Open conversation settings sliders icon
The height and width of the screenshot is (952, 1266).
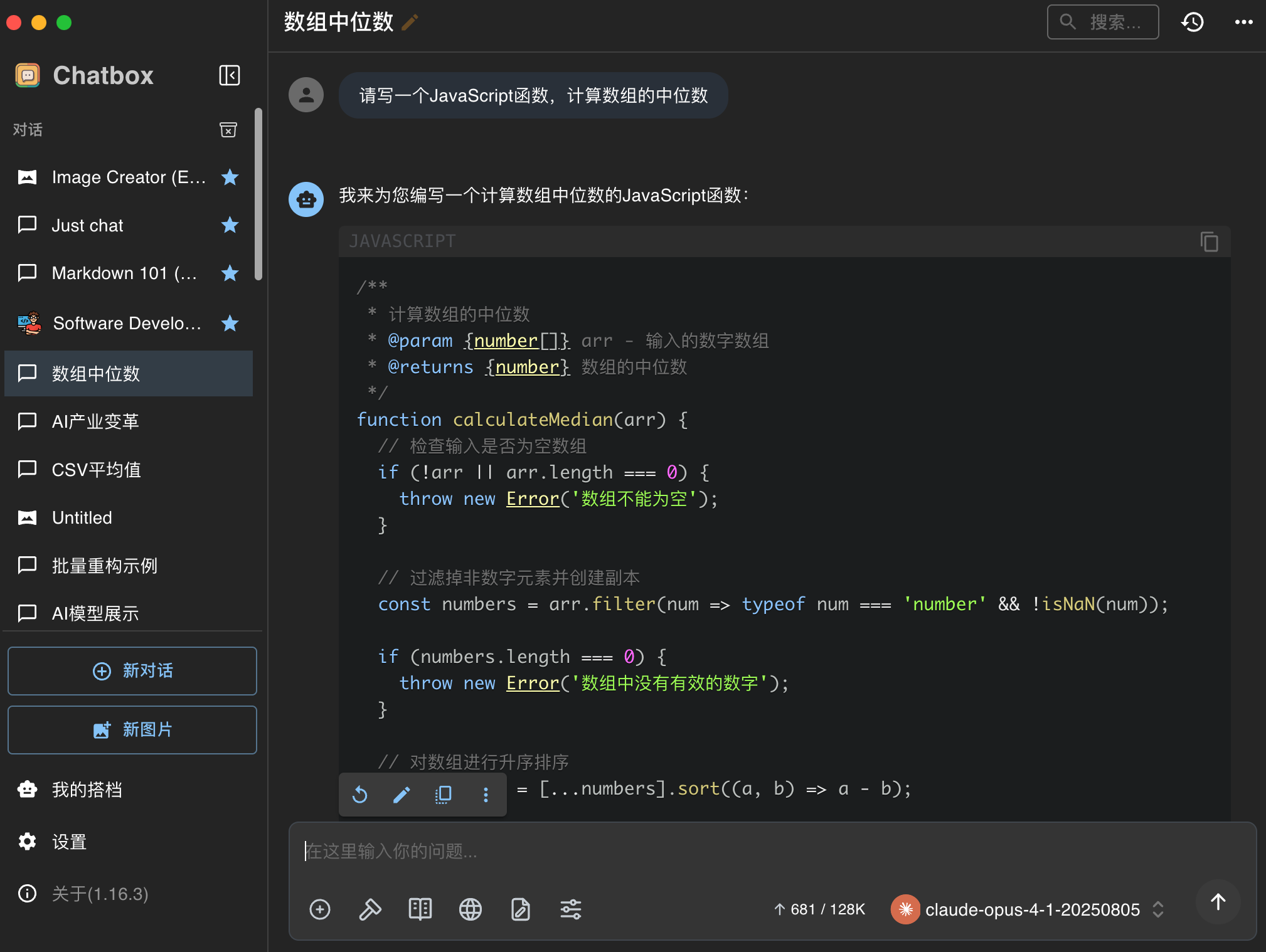pos(571,909)
